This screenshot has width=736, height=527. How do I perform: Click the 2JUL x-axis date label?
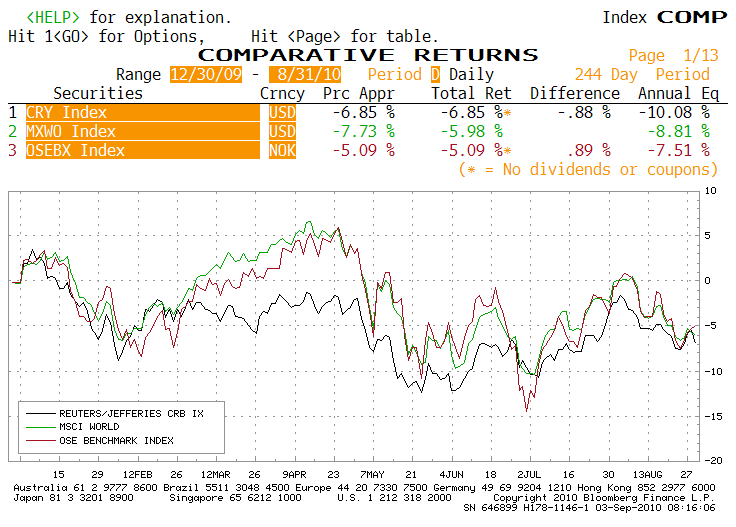click(529, 474)
